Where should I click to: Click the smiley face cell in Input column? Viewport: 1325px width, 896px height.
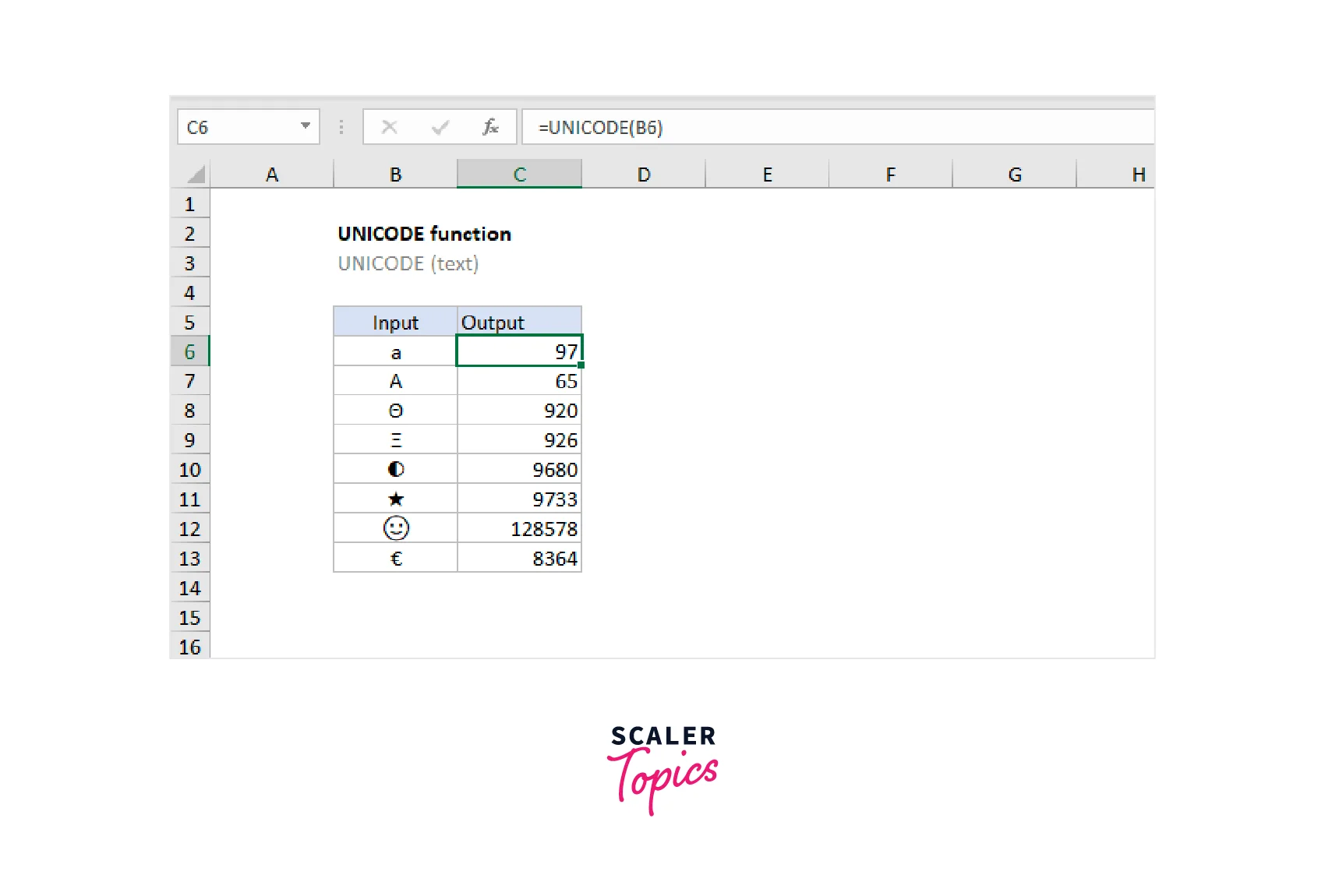point(395,529)
